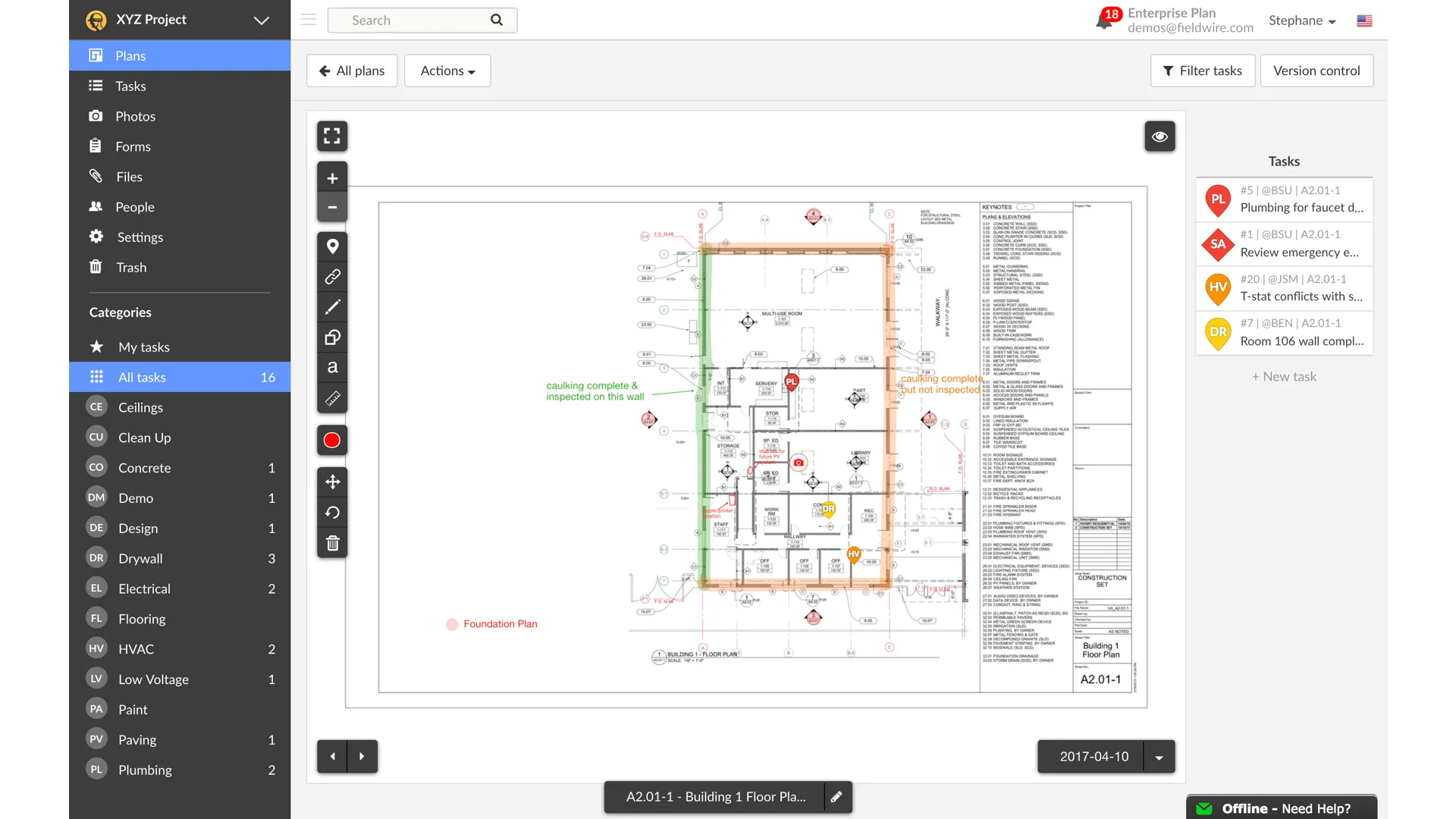The image size is (1456, 819).
Task: Open Photos in the sidebar
Action: point(180,116)
